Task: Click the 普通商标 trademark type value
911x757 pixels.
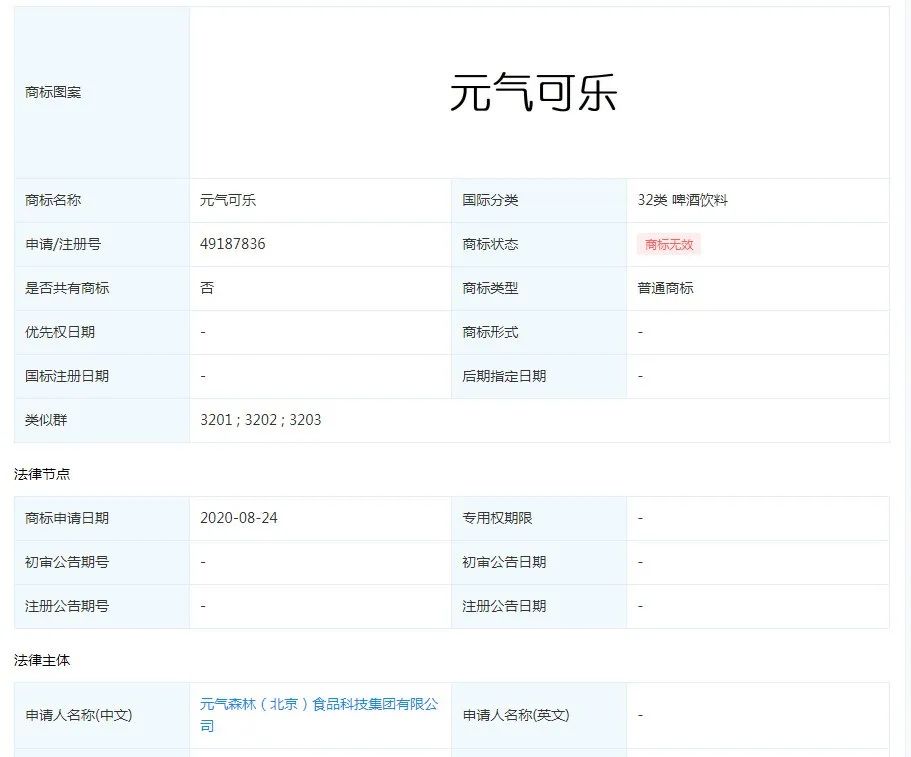Action: (x=665, y=288)
